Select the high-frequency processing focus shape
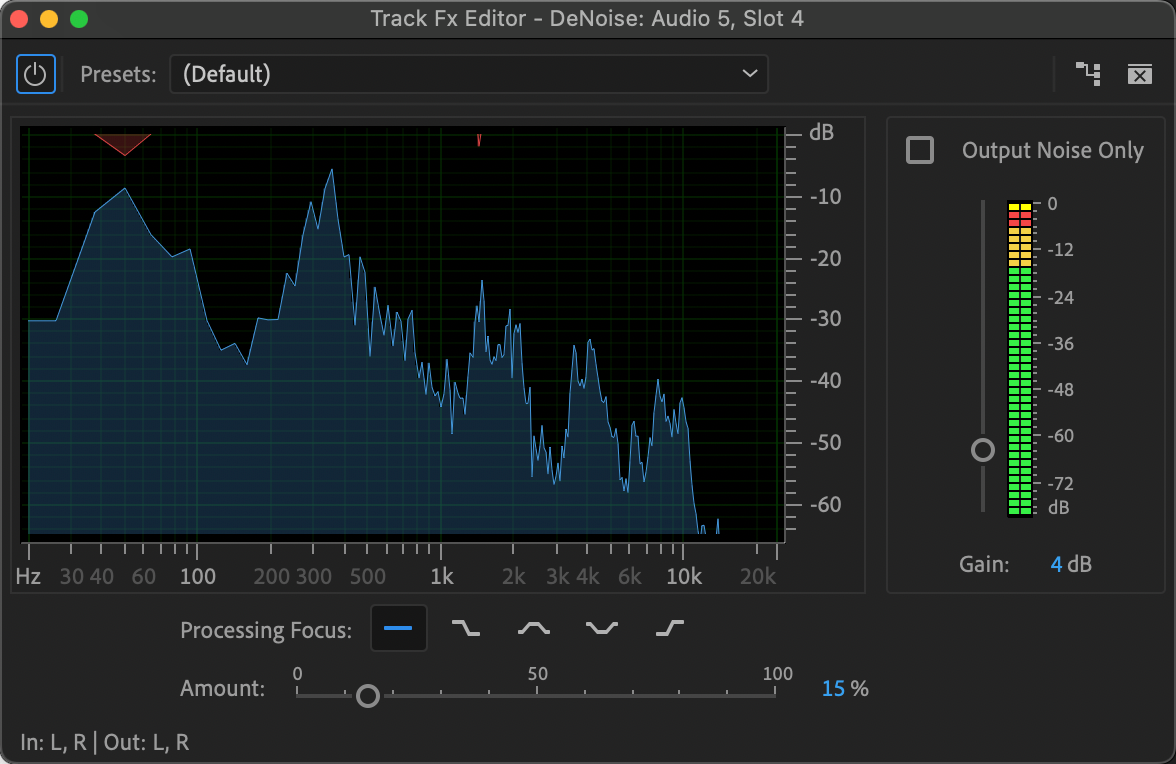Image resolution: width=1176 pixels, height=764 pixels. (669, 628)
